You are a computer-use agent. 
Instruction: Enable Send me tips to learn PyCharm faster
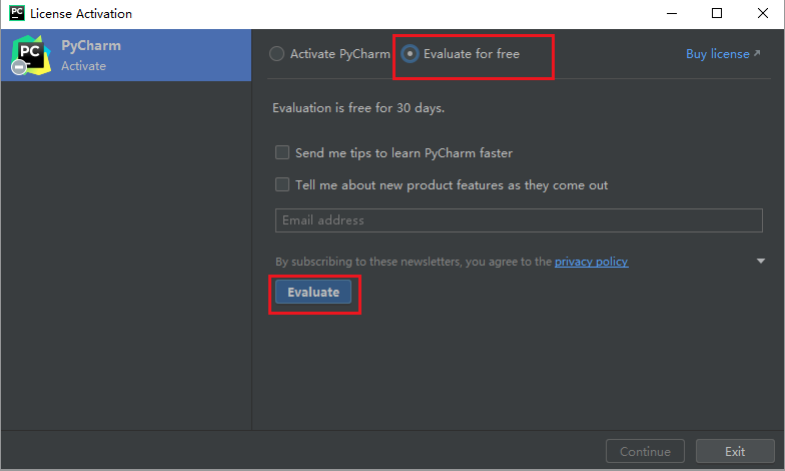pyautogui.click(x=283, y=153)
